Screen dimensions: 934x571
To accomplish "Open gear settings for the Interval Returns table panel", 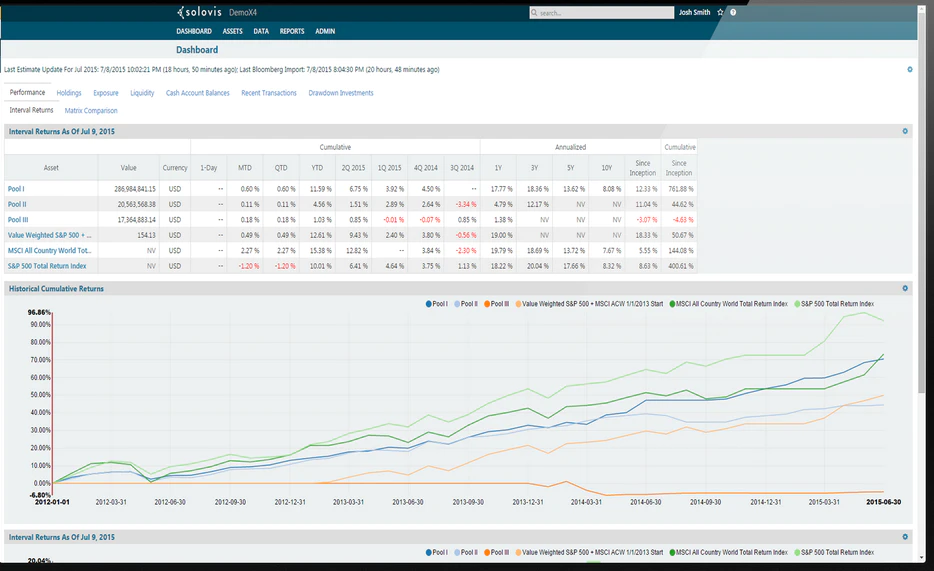I will point(905,131).
